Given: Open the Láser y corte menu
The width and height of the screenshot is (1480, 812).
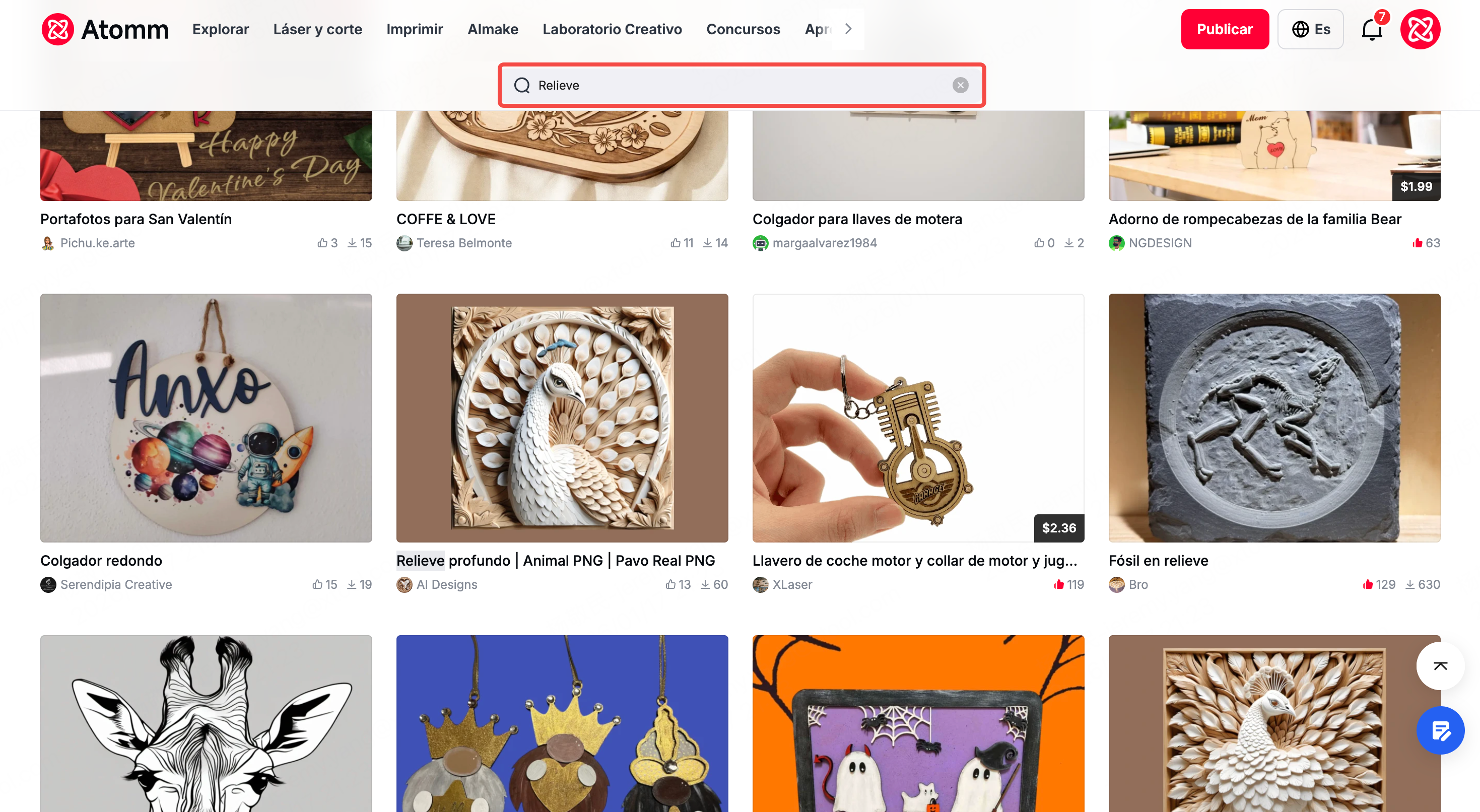Looking at the screenshot, I should point(317,29).
